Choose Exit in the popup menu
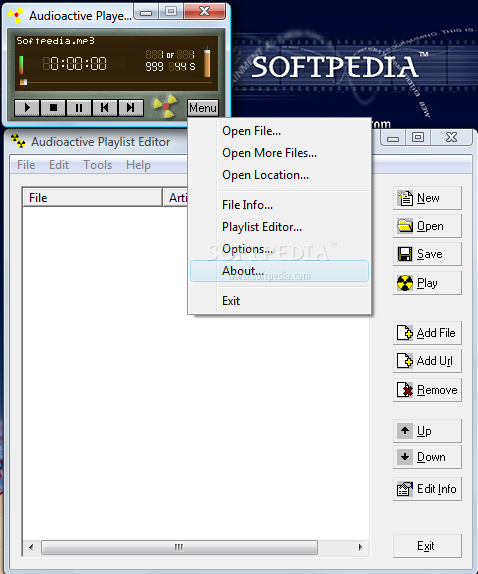 (279, 301)
